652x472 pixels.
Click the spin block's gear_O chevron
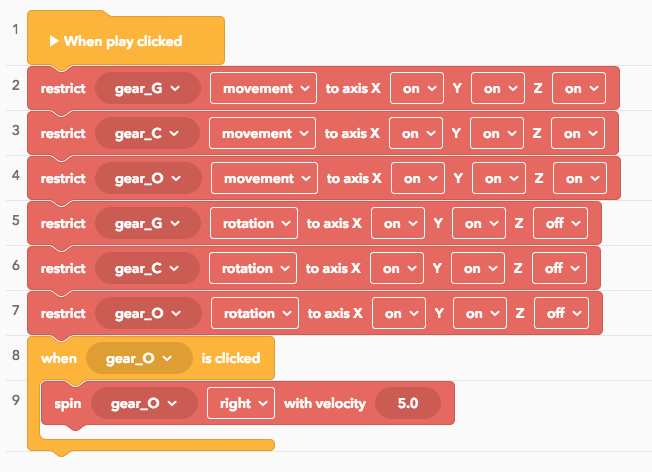[172, 403]
